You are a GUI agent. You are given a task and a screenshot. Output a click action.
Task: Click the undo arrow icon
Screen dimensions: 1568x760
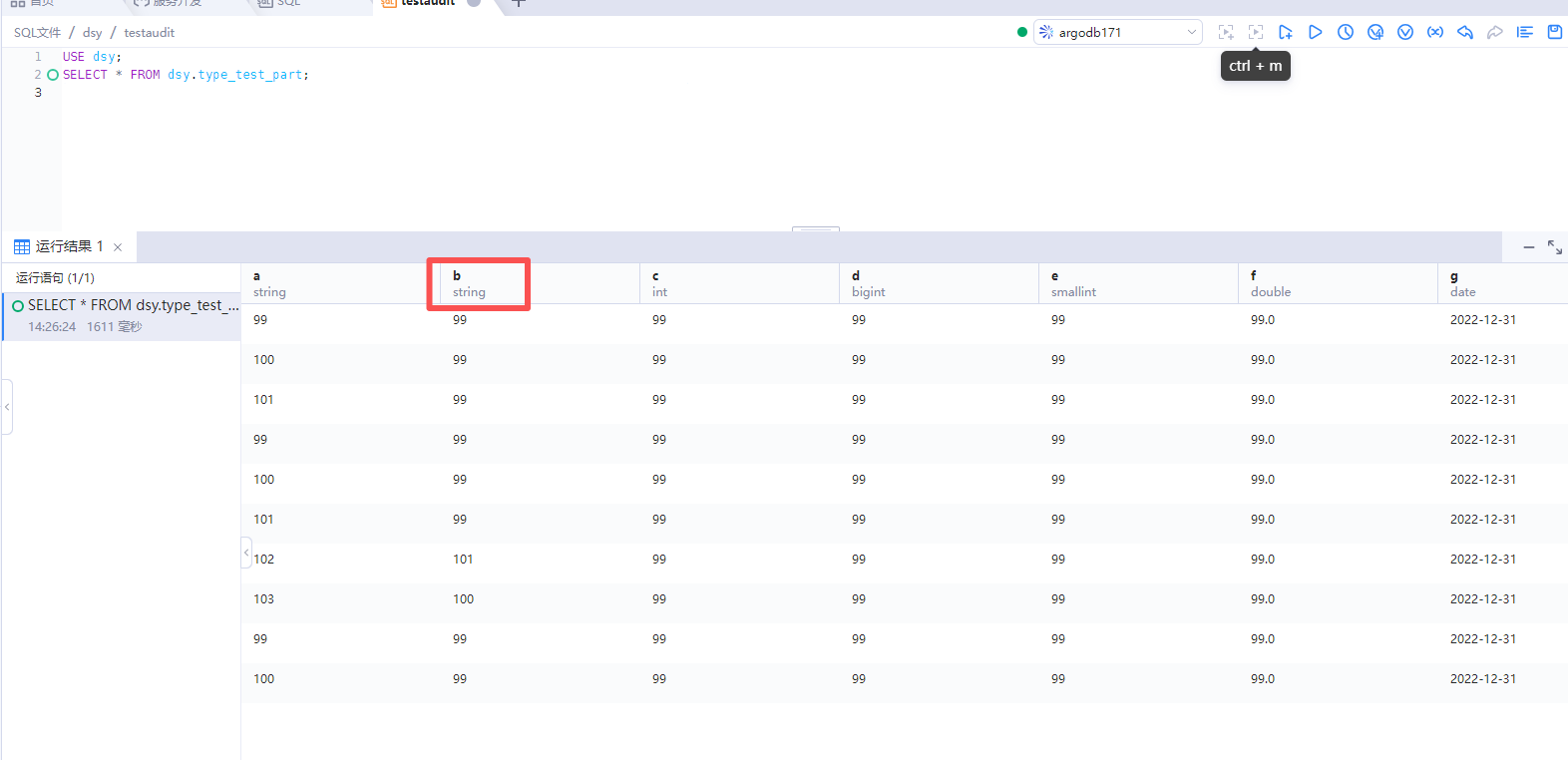[1464, 32]
